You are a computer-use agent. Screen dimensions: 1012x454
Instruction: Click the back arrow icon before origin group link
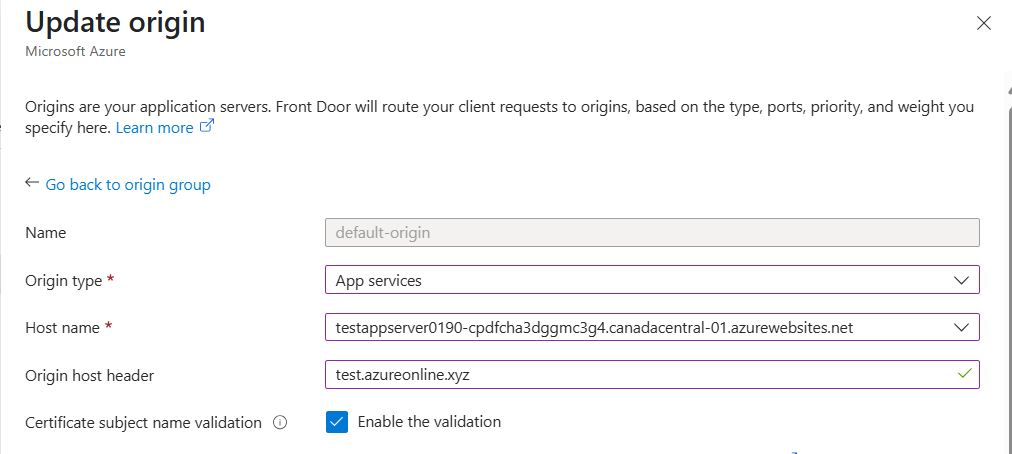coord(32,183)
